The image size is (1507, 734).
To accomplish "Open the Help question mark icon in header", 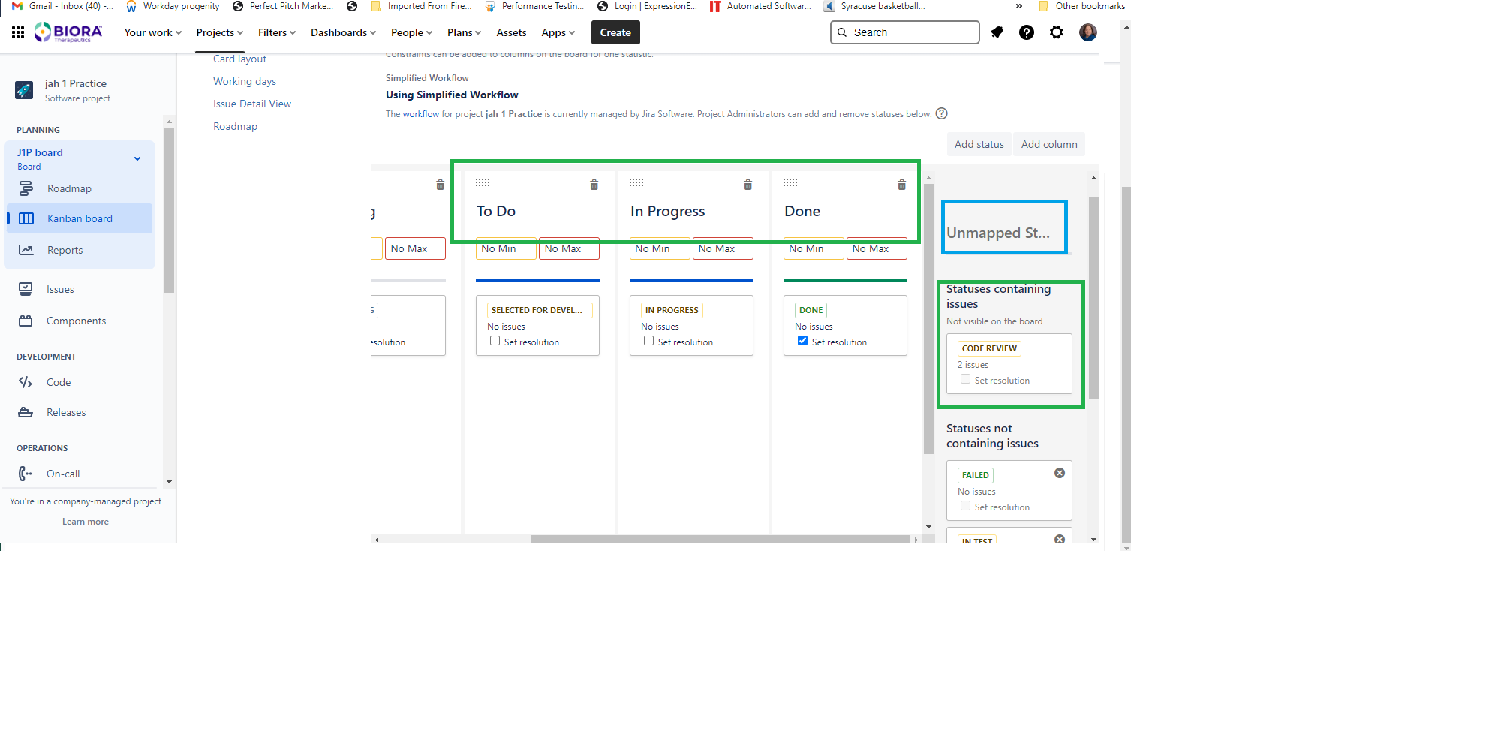I will 1026,32.
